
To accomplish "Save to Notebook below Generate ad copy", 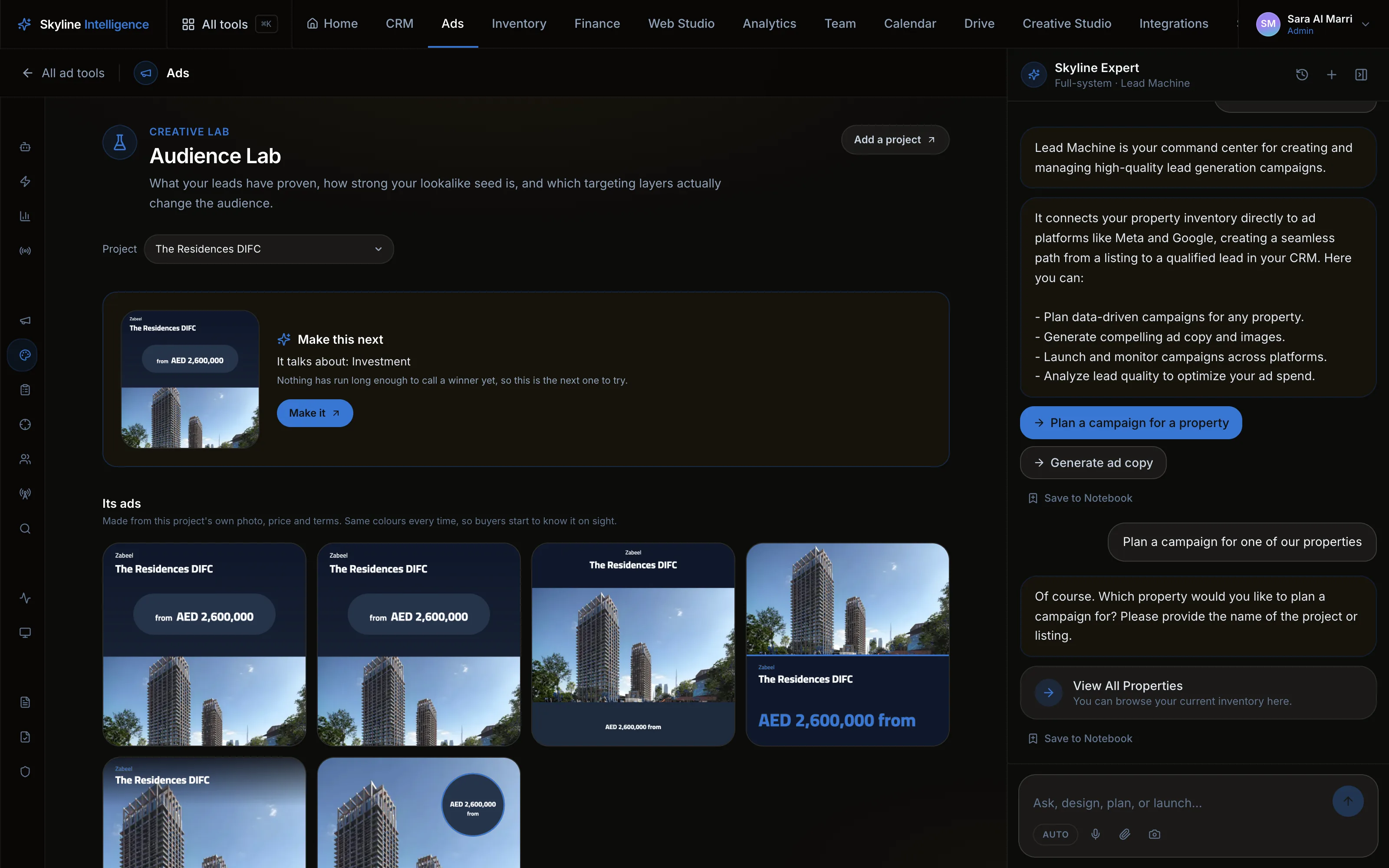I will (1080, 498).
